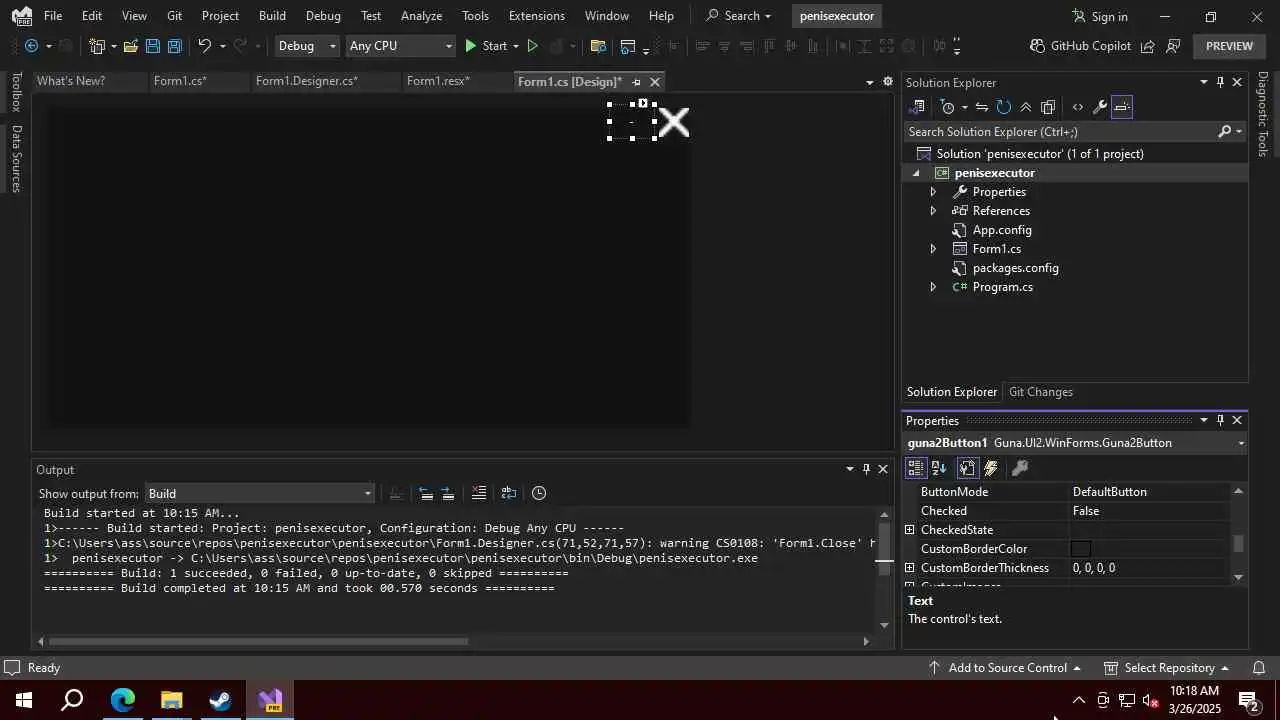Start without debugging using the hollow play icon

532,46
